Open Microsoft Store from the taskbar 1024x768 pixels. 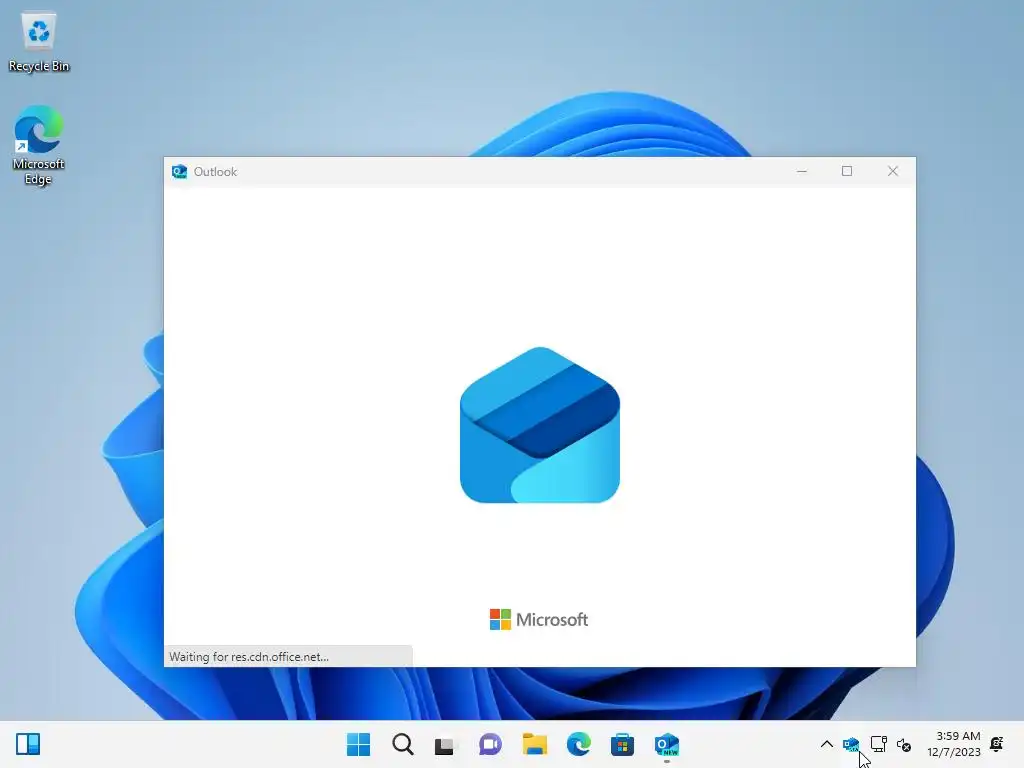click(x=622, y=744)
